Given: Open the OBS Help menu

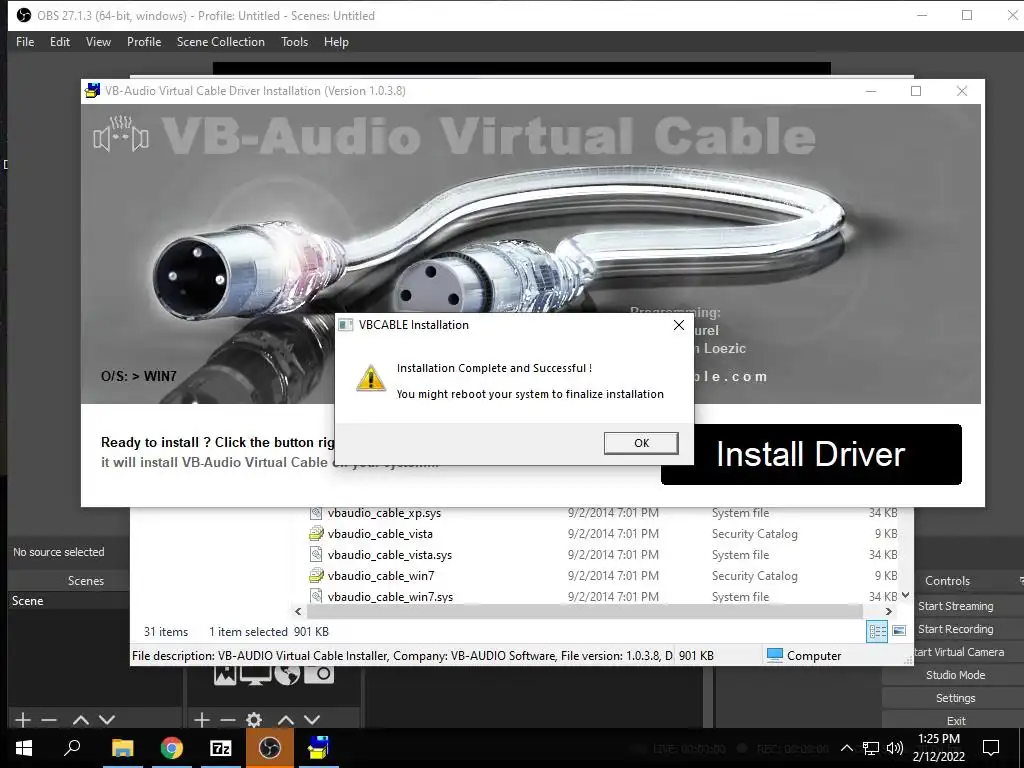Looking at the screenshot, I should coord(336,42).
